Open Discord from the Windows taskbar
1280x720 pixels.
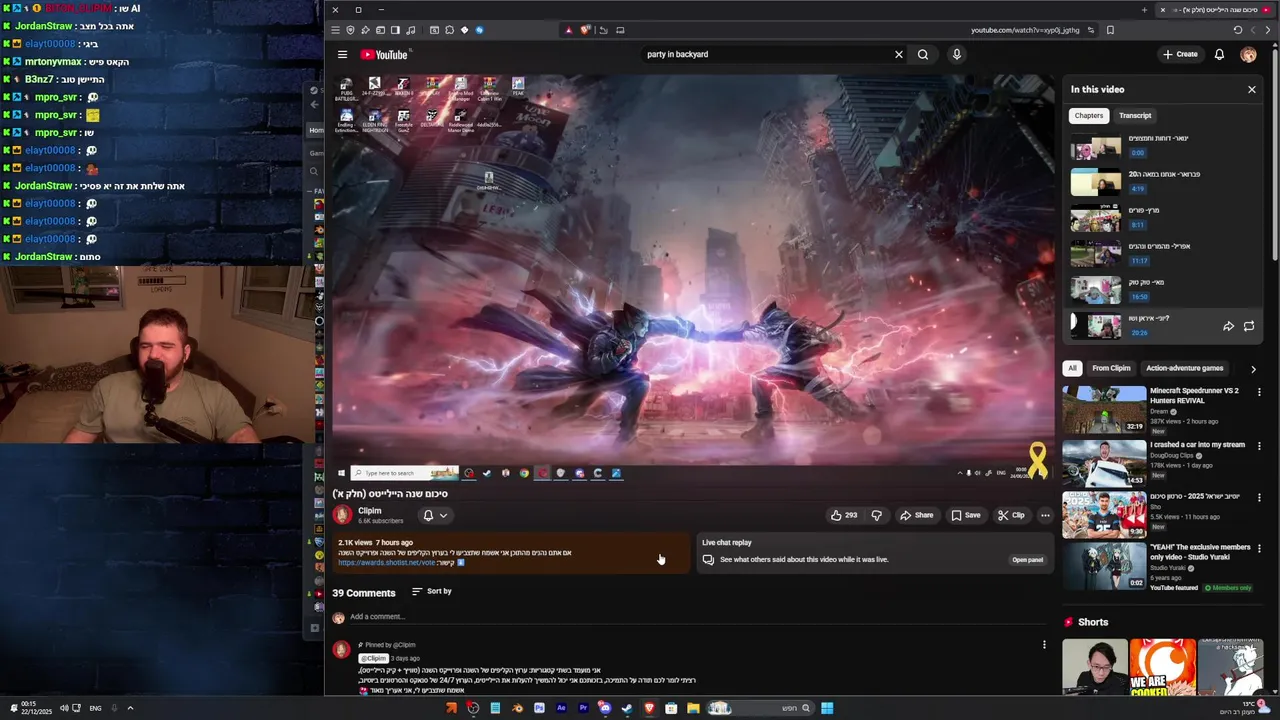click(x=605, y=708)
